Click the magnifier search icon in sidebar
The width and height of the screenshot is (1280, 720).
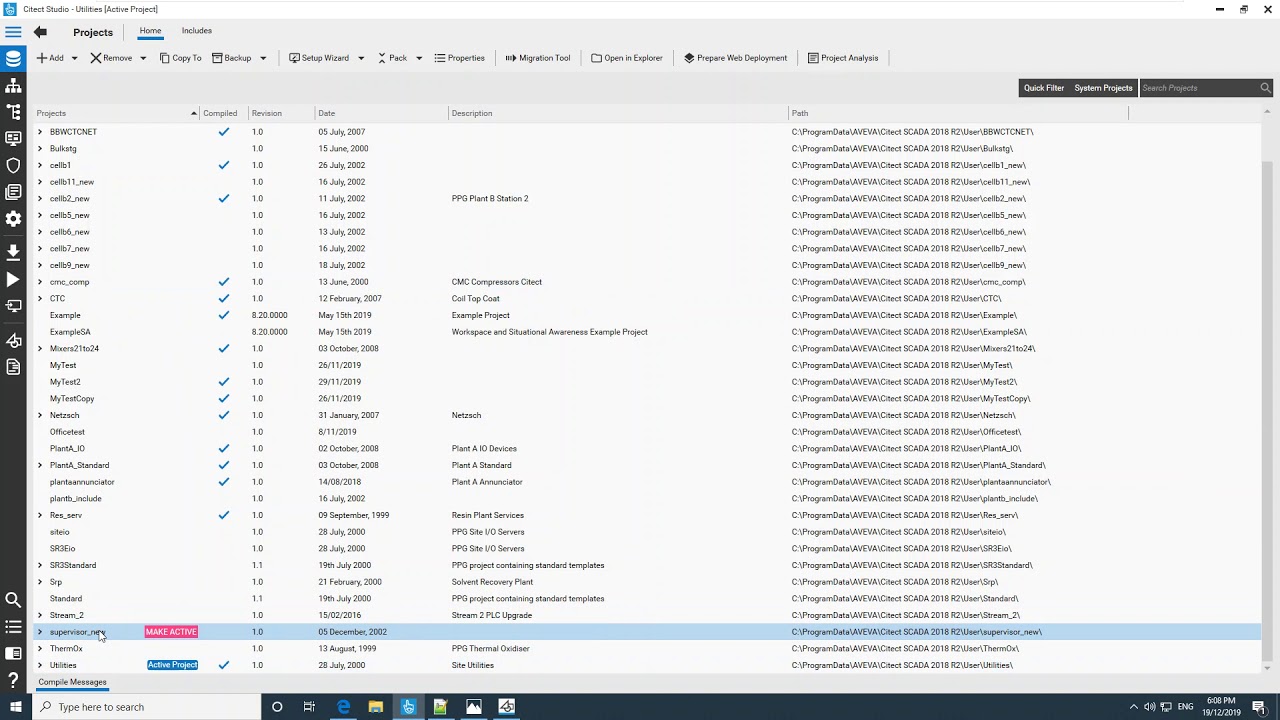pyautogui.click(x=13, y=600)
